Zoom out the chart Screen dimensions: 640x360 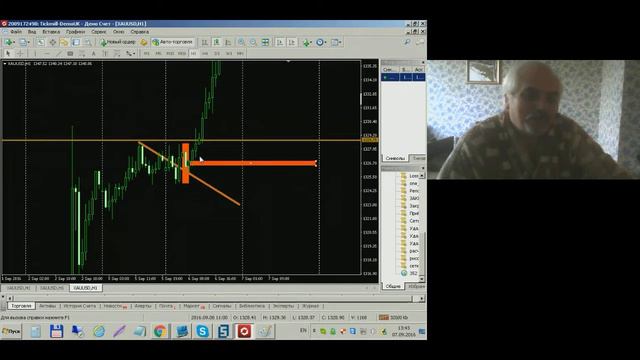tap(253, 42)
